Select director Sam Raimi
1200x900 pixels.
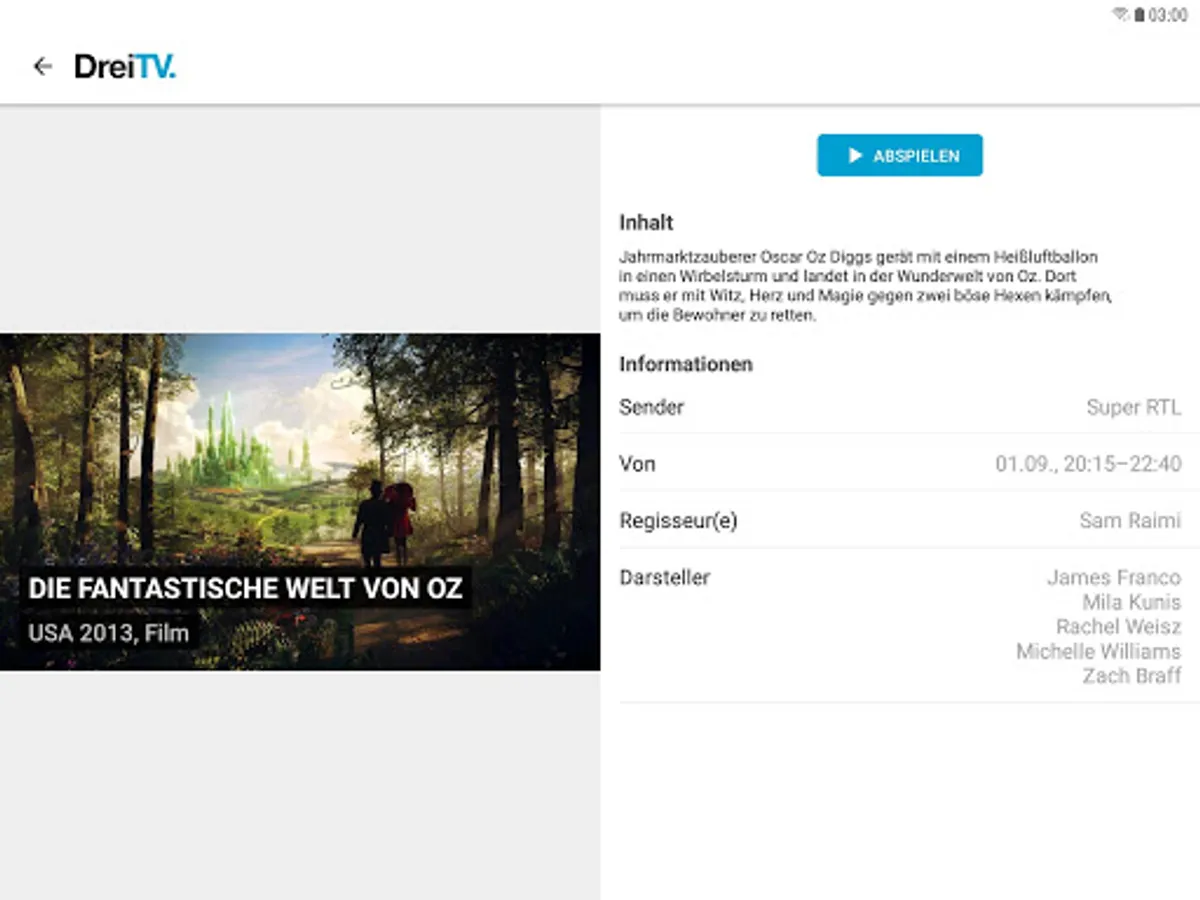[1130, 521]
